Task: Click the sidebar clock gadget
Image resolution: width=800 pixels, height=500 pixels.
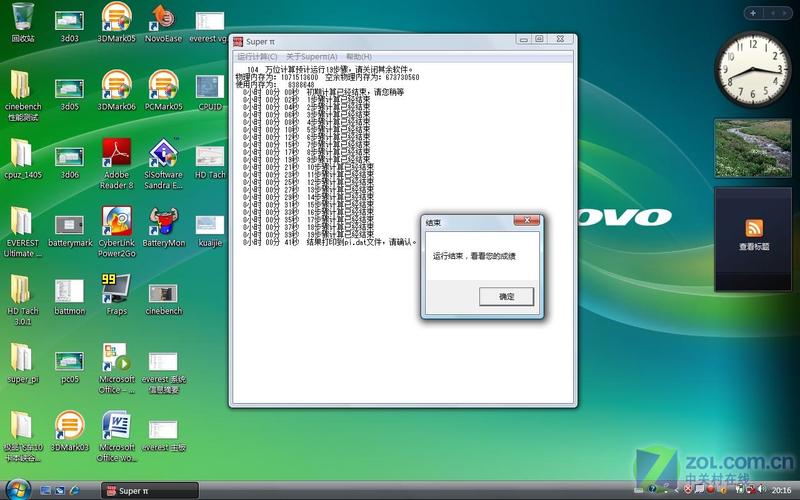Action: tap(753, 69)
